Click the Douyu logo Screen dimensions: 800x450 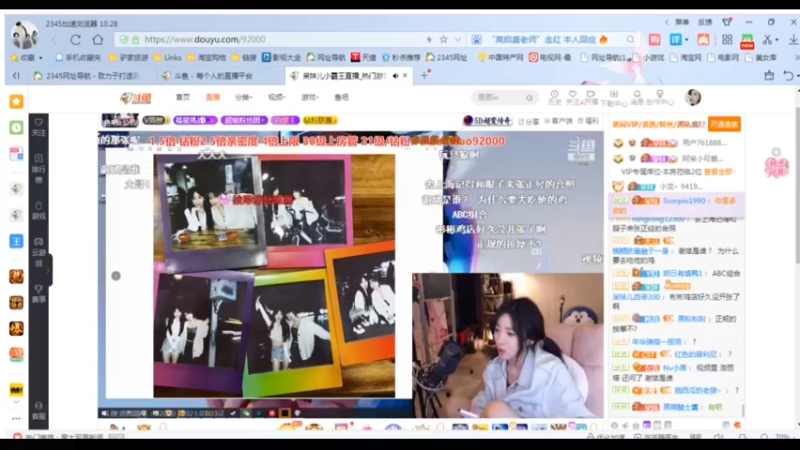[136, 97]
